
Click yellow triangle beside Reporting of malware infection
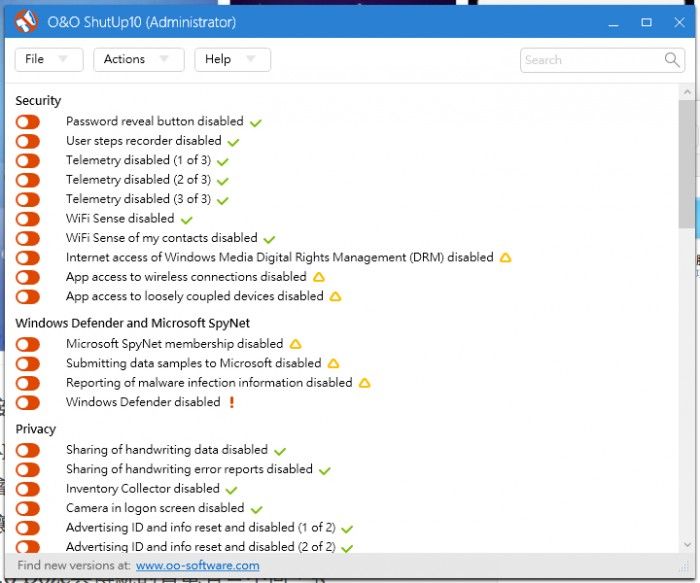[x=365, y=383]
